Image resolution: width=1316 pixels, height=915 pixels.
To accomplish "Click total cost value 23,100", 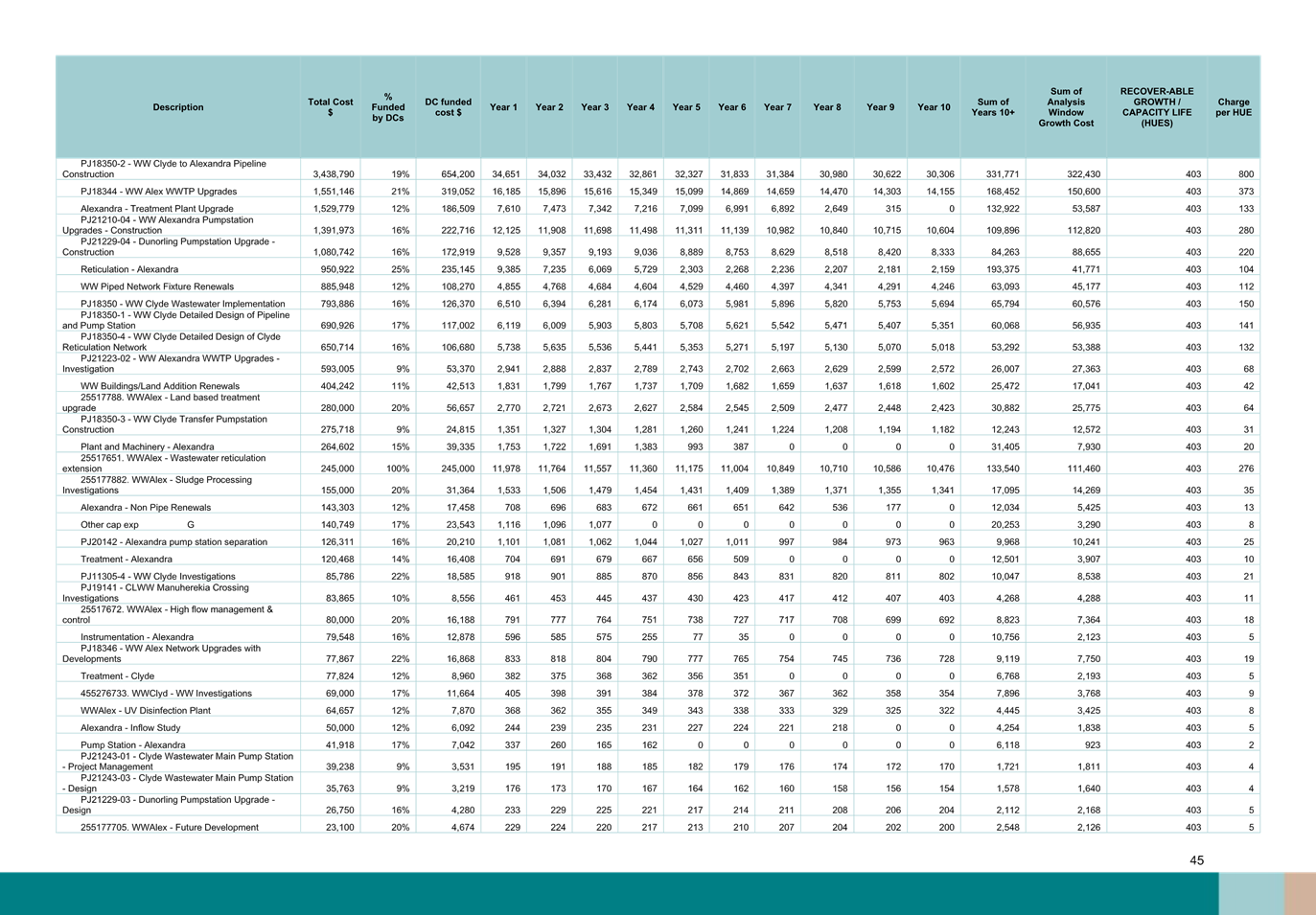I will [x=339, y=828].
